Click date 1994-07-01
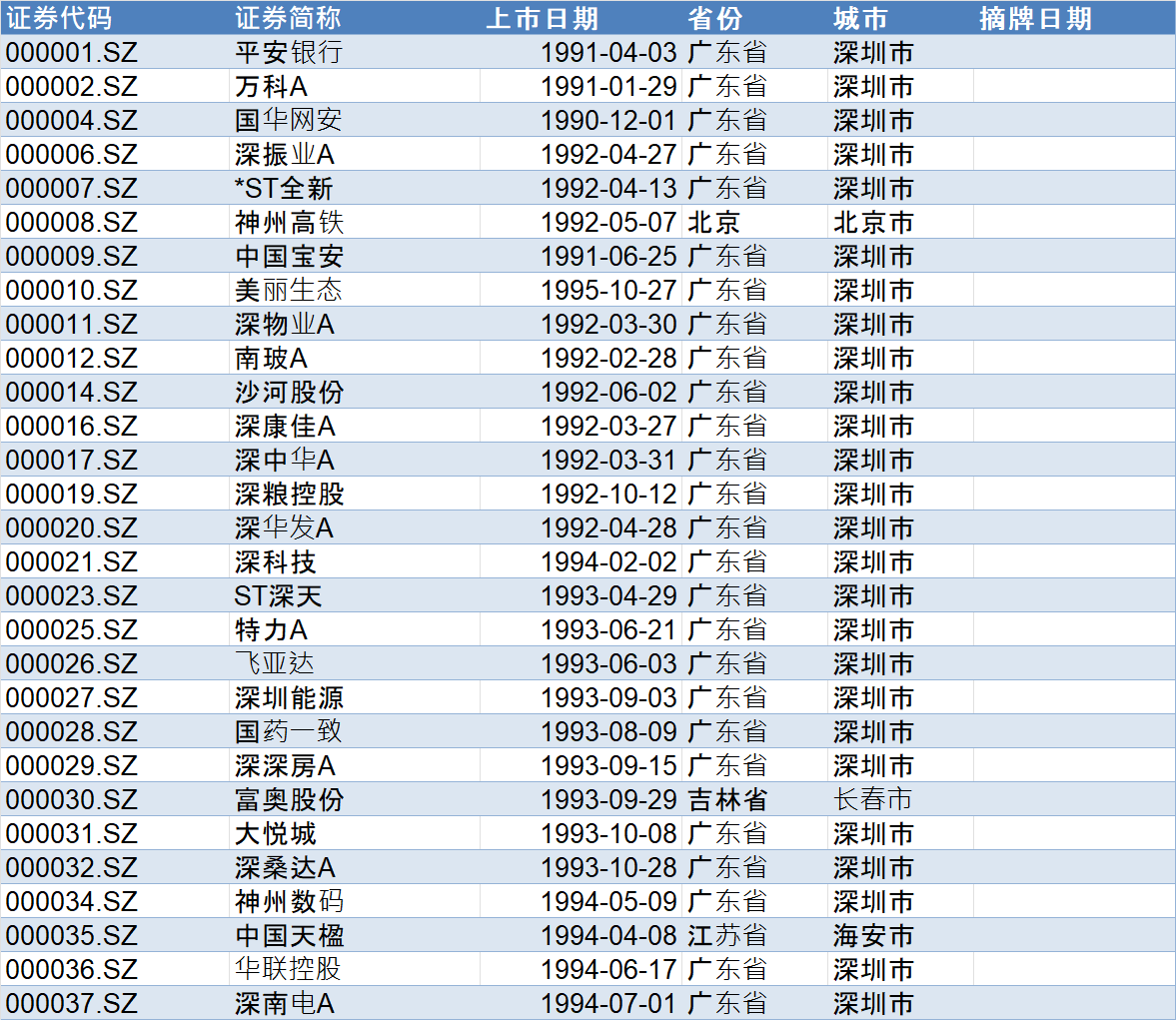Viewport: 1176px width, 1020px height. pos(582,1003)
